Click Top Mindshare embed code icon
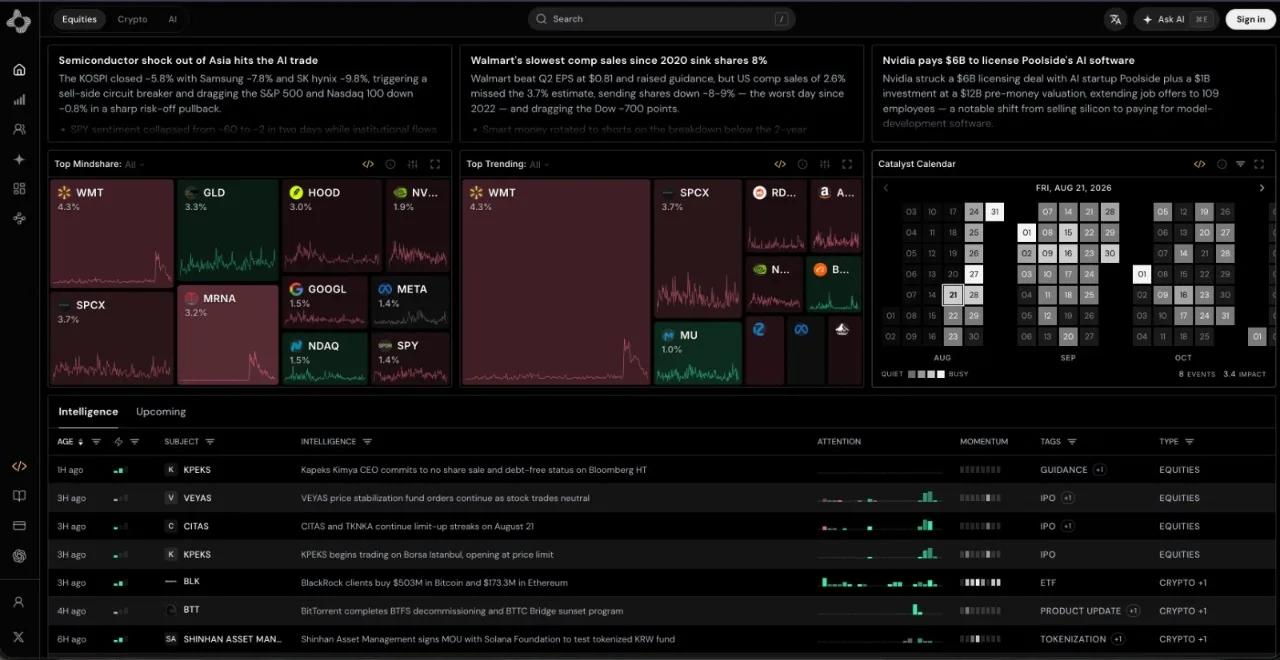 pos(368,164)
